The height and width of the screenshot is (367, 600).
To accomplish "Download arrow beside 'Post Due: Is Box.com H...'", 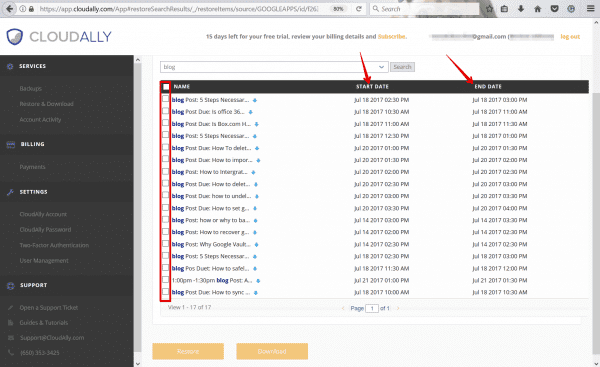I will coord(257,124).
